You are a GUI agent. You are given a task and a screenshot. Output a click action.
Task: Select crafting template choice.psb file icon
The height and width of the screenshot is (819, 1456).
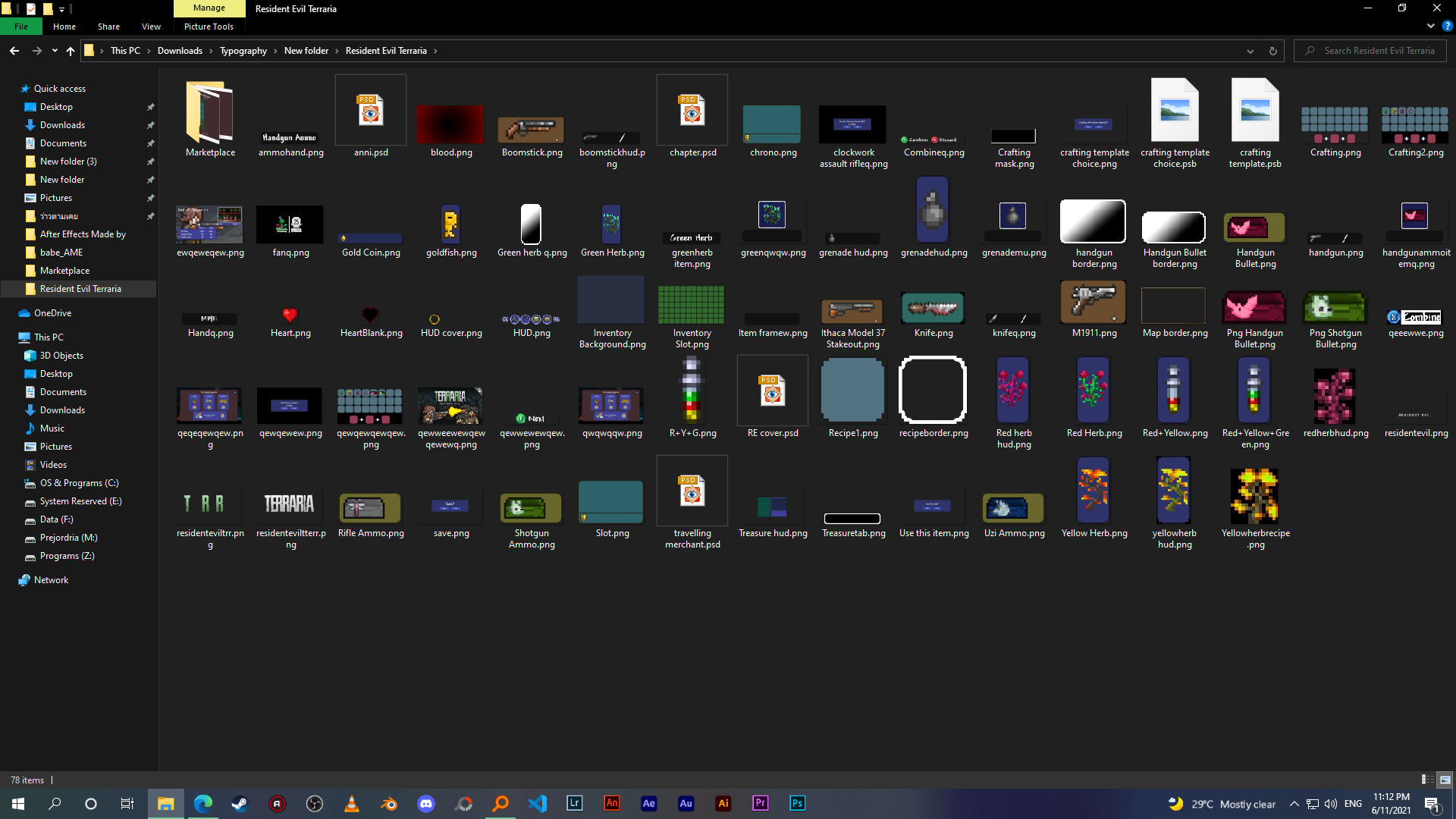(1175, 111)
